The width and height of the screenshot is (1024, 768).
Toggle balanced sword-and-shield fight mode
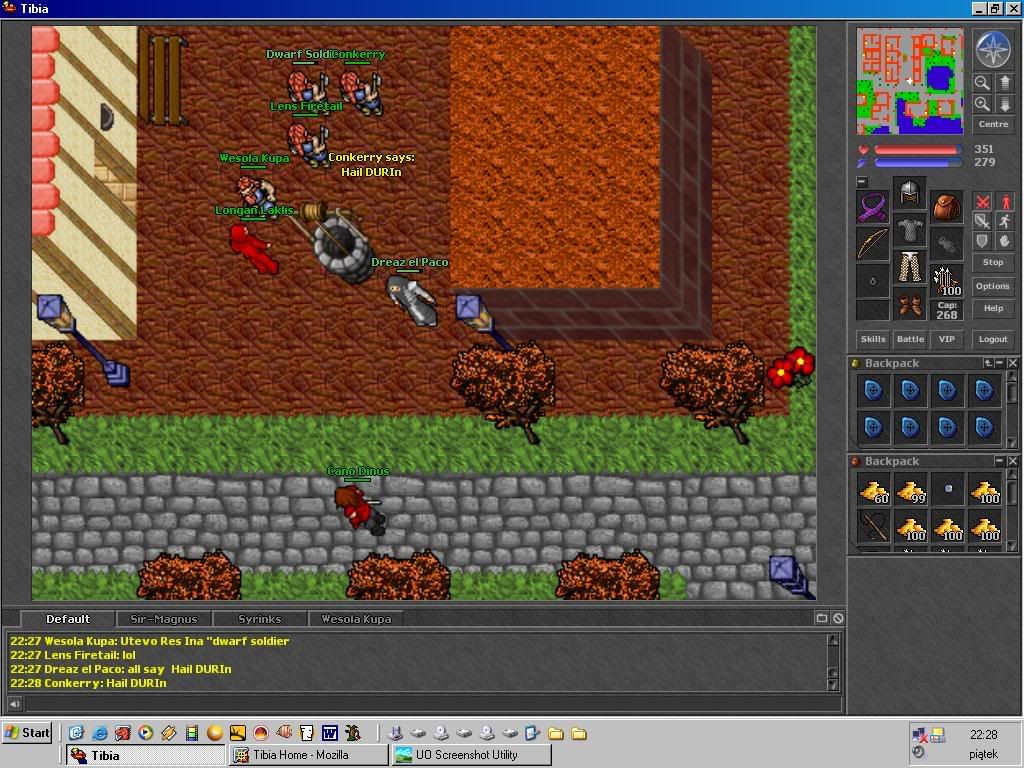(x=982, y=221)
